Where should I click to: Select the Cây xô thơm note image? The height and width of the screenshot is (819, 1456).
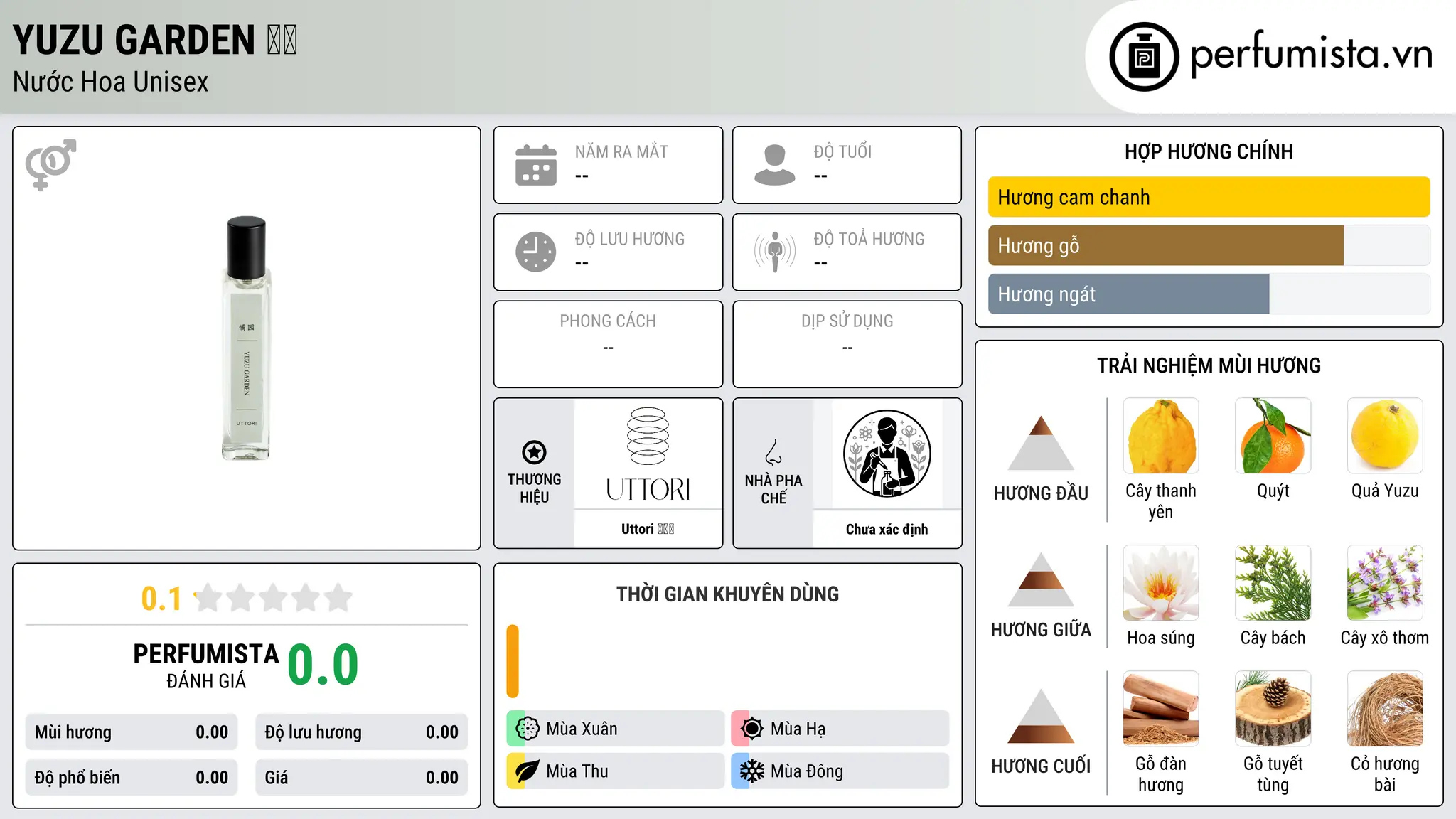(1385, 583)
